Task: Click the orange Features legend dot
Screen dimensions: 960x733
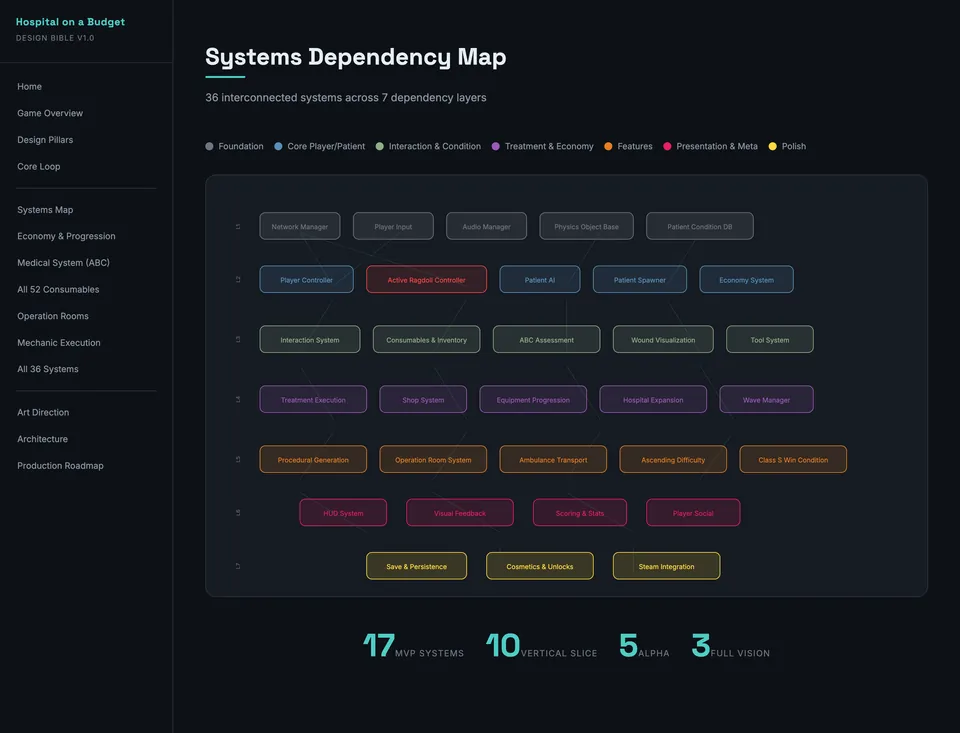Action: pyautogui.click(x=608, y=146)
